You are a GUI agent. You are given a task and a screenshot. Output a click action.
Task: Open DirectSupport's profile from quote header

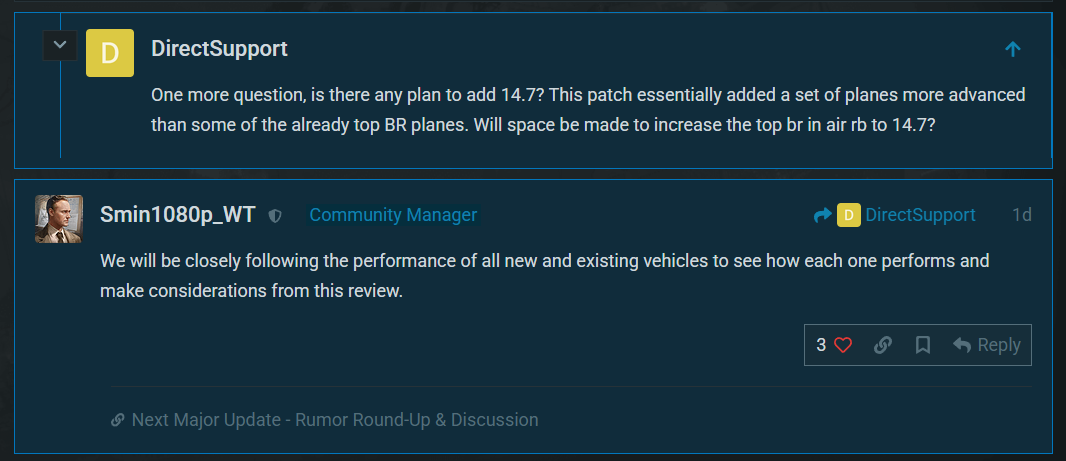pos(219,48)
